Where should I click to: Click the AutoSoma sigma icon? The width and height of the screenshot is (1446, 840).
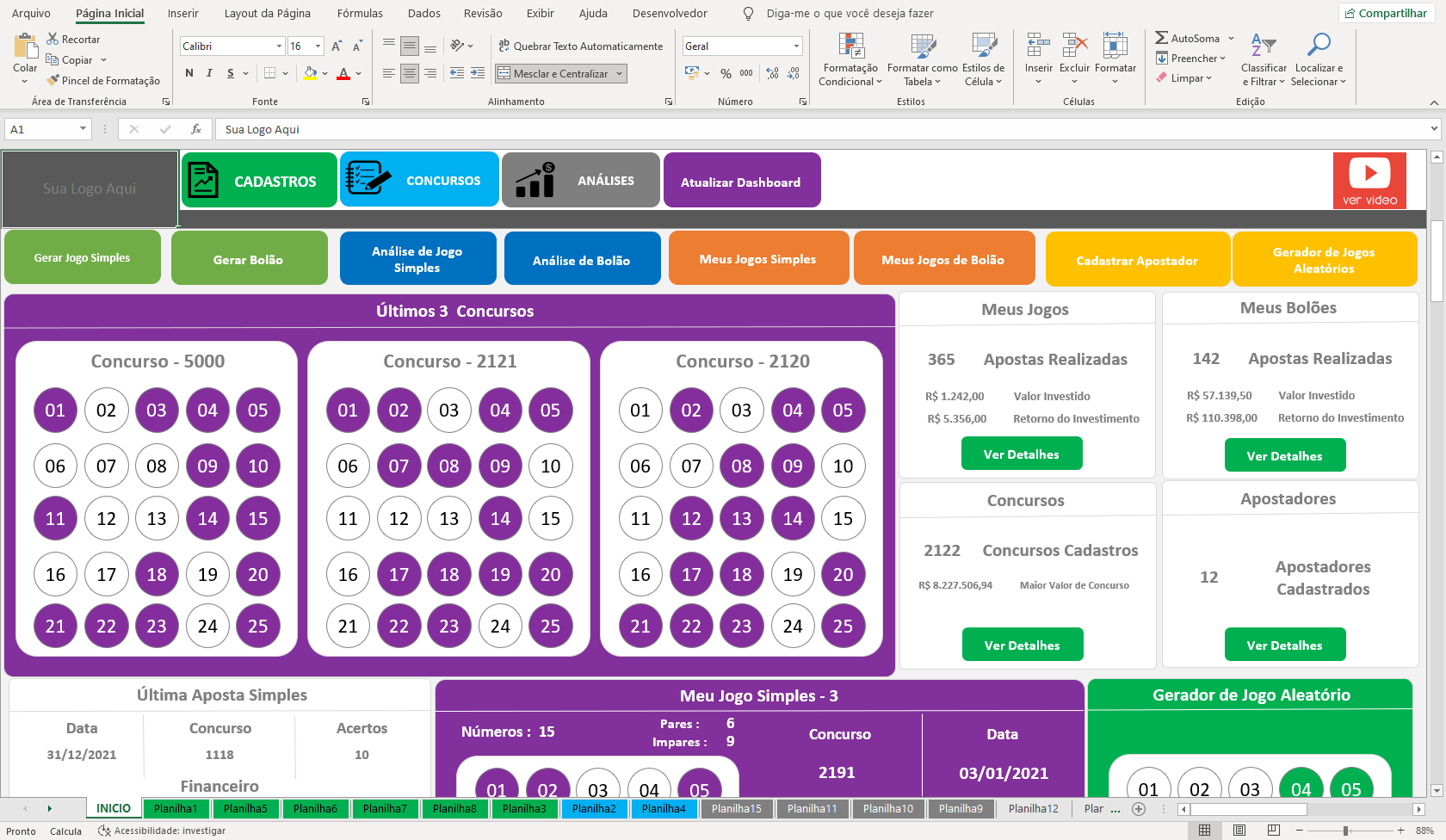[x=1161, y=38]
